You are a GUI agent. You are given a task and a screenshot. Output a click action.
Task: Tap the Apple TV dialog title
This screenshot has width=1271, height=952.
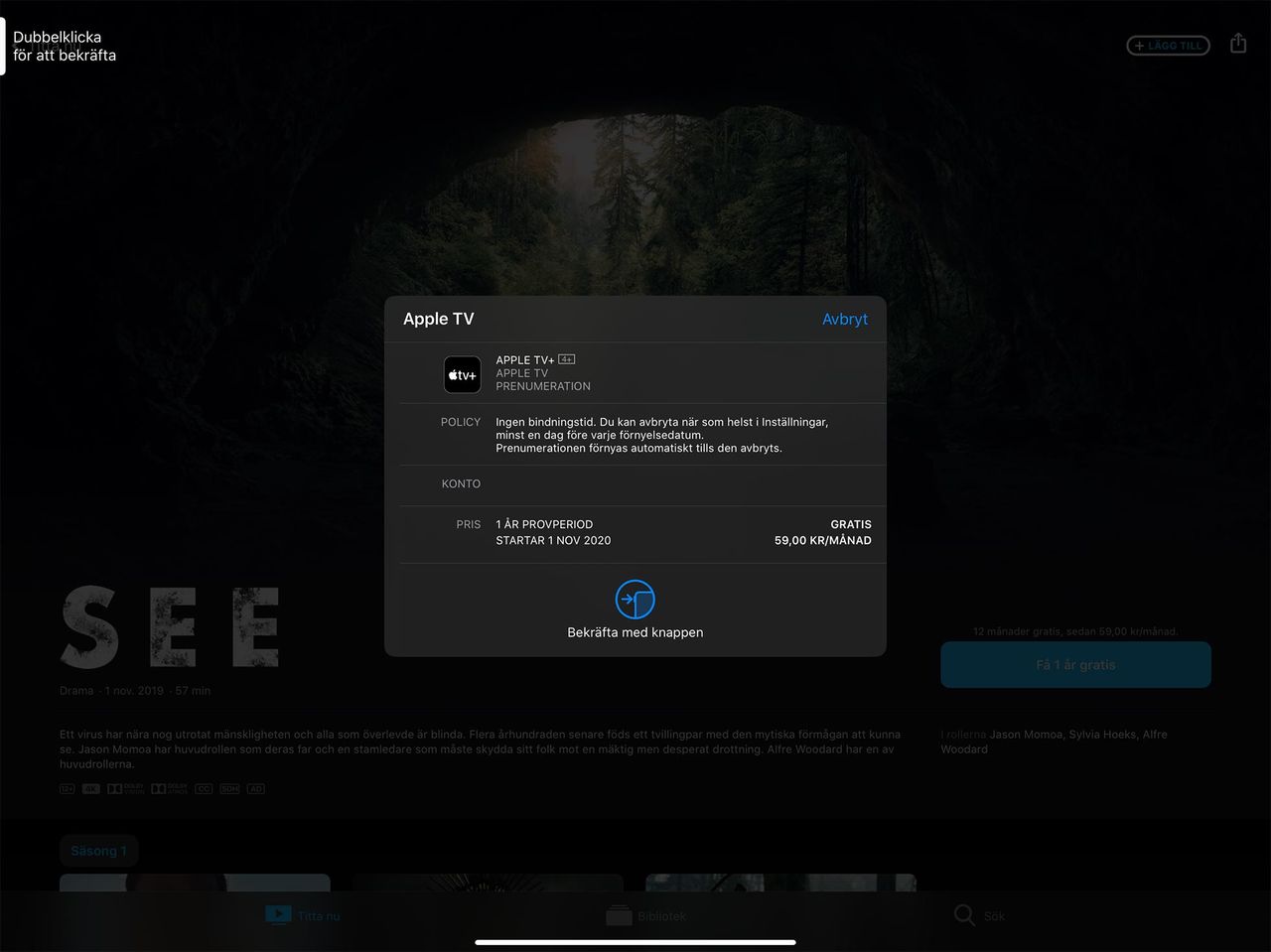[439, 319]
